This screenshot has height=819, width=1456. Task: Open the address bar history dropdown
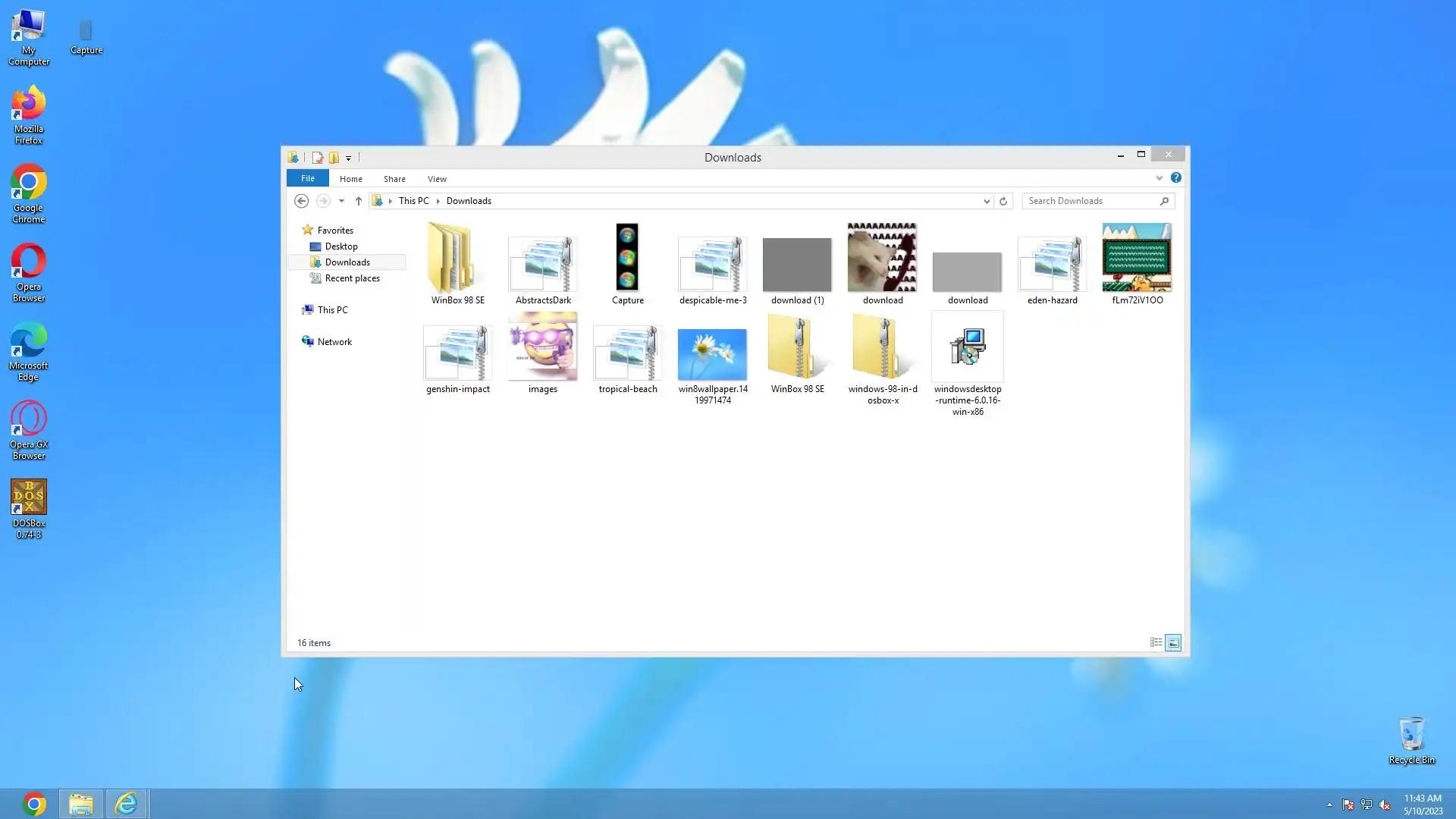pos(987,201)
